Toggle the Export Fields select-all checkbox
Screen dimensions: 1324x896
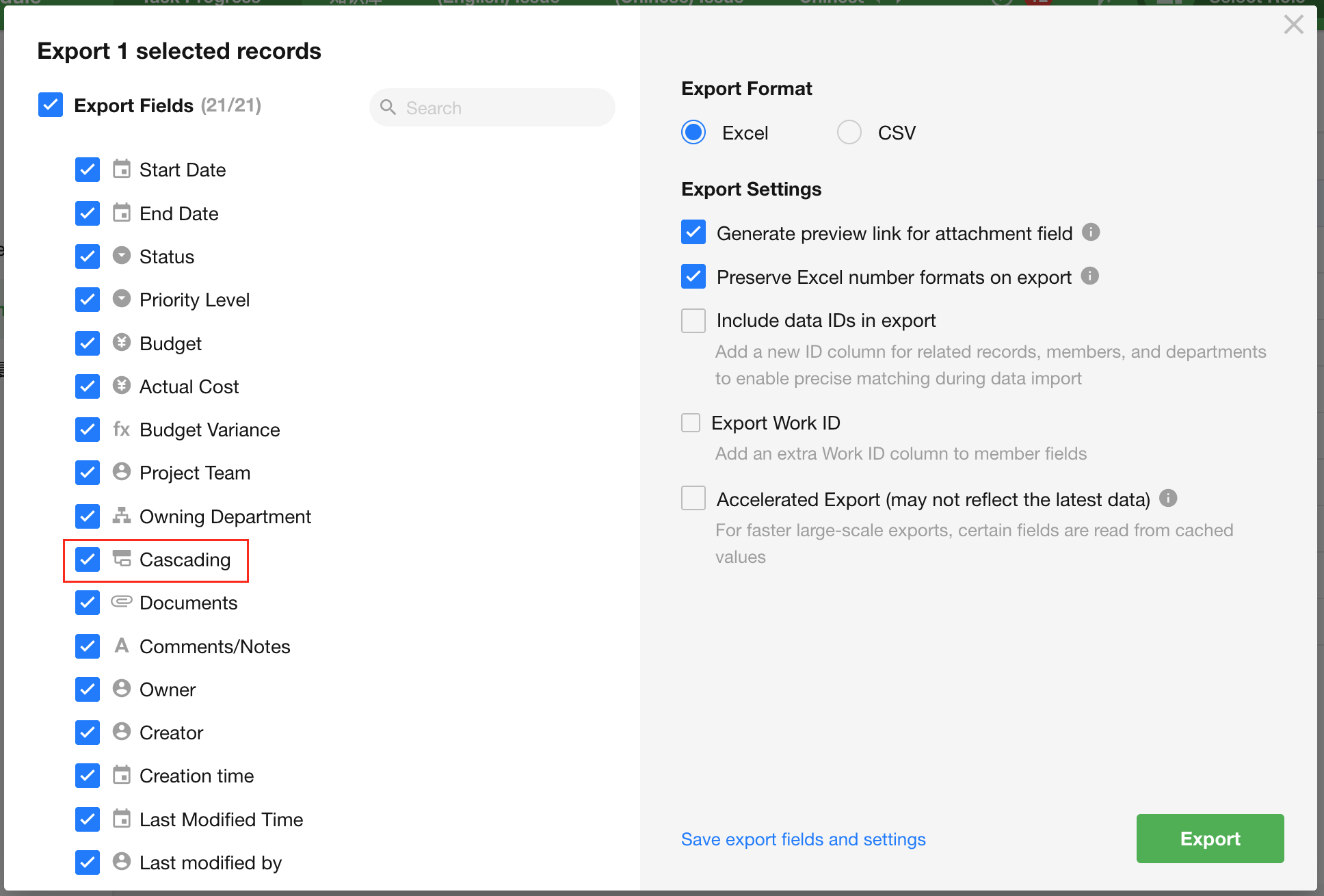click(51, 105)
